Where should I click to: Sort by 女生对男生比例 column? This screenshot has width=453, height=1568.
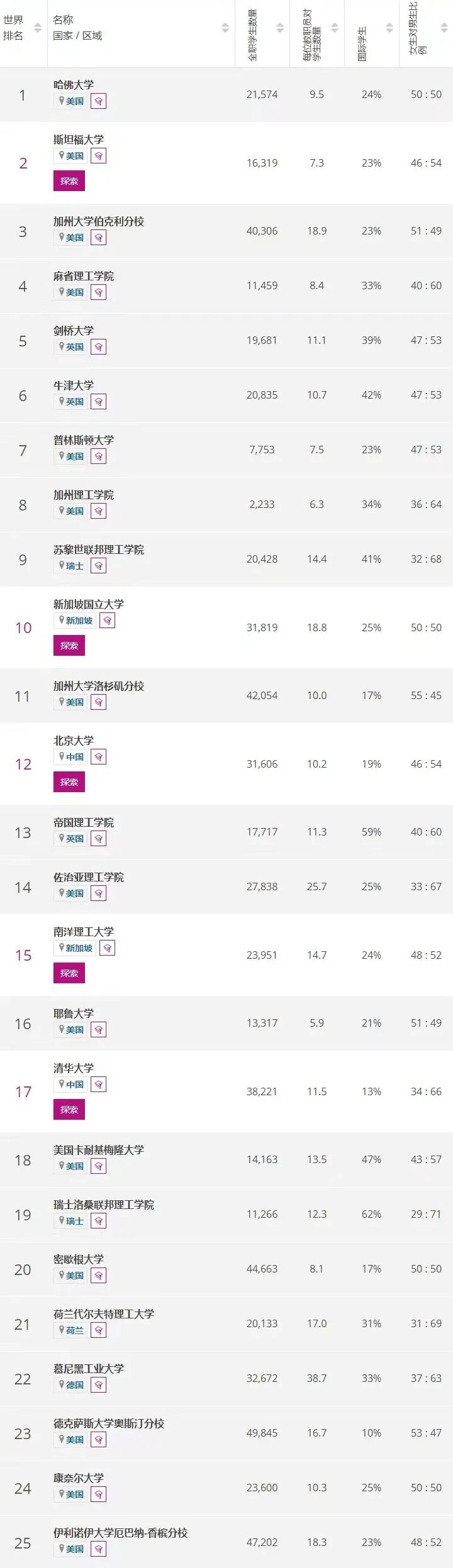tap(444, 28)
